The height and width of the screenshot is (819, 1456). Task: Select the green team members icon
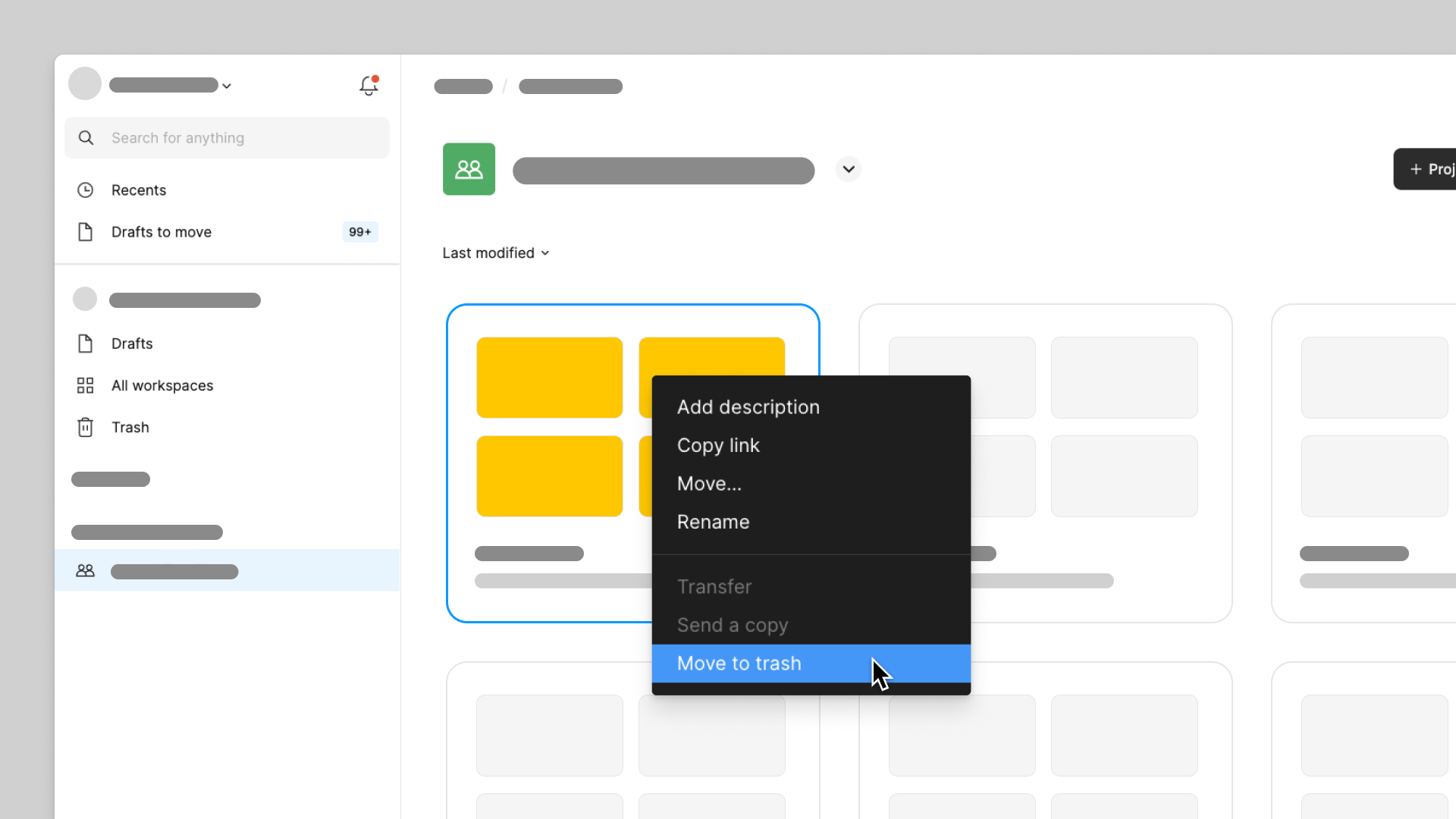pos(469,168)
